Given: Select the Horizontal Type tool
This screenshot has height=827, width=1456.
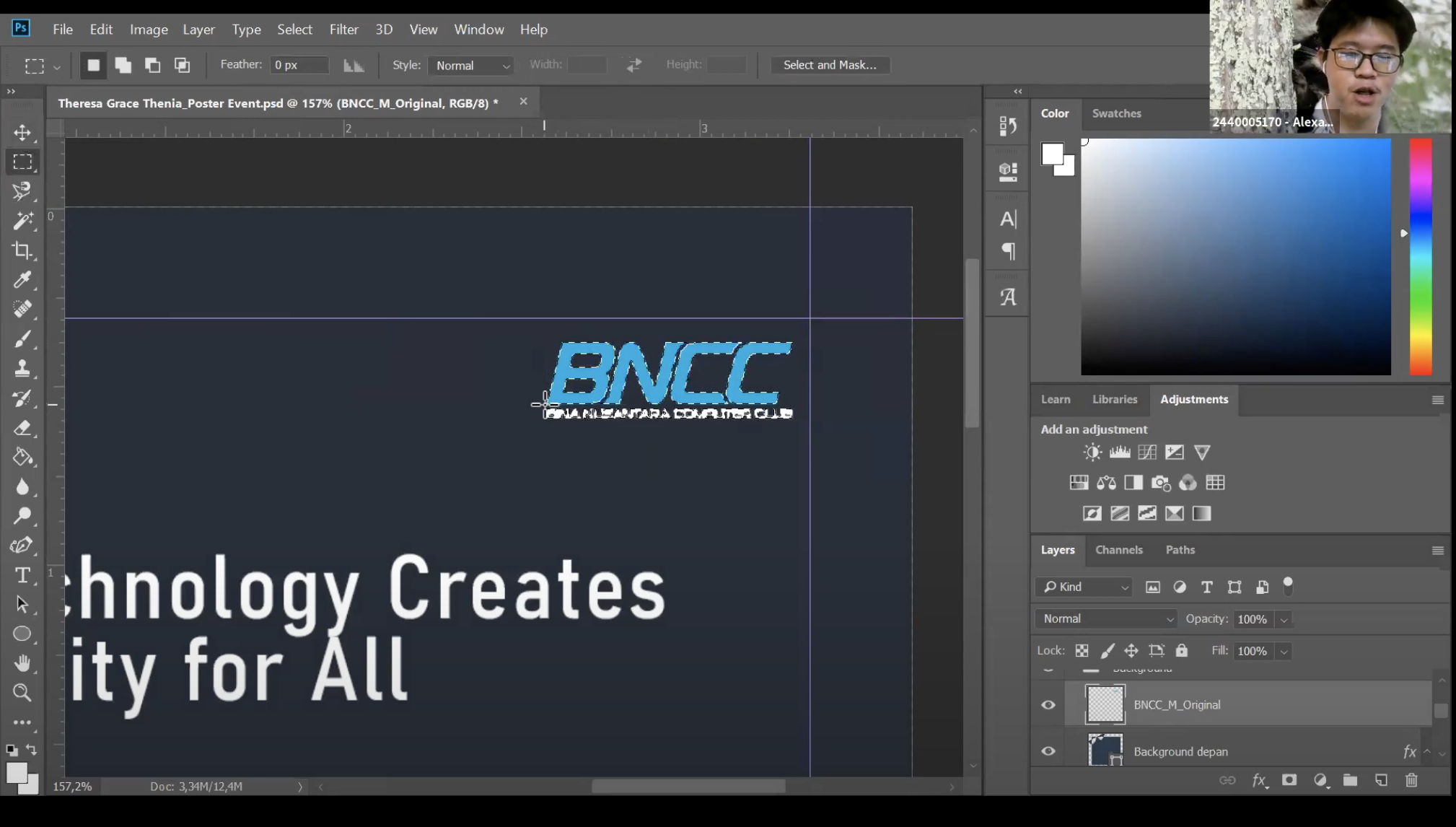Looking at the screenshot, I should point(22,574).
